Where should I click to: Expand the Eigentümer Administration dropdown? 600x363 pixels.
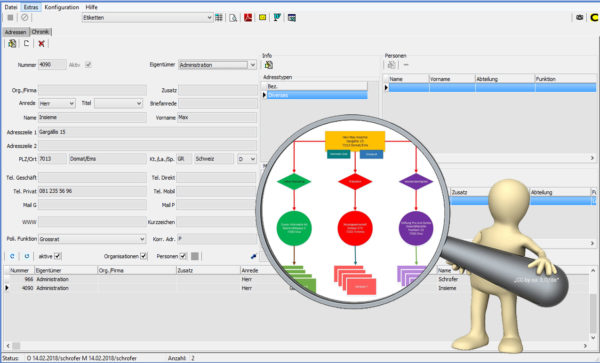[x=217, y=65]
